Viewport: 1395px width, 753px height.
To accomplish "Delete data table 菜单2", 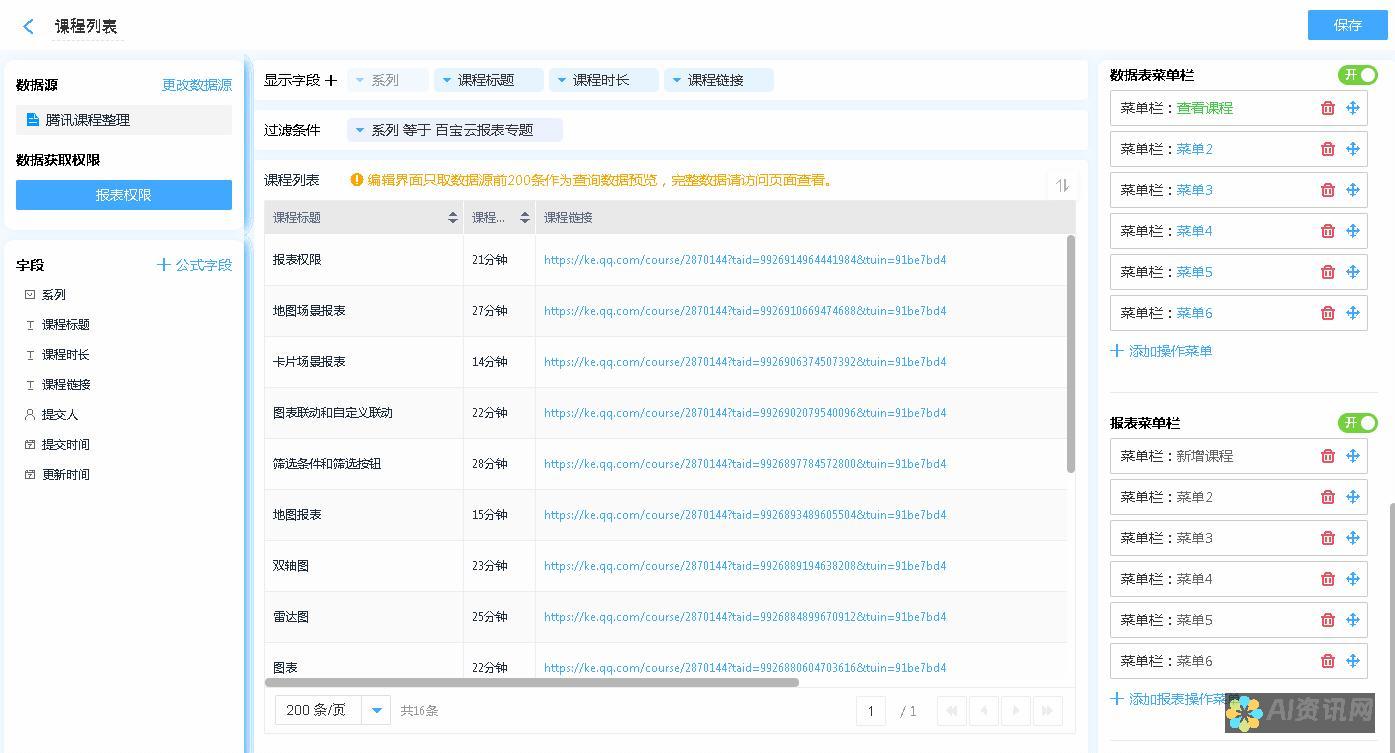I will [1328, 149].
